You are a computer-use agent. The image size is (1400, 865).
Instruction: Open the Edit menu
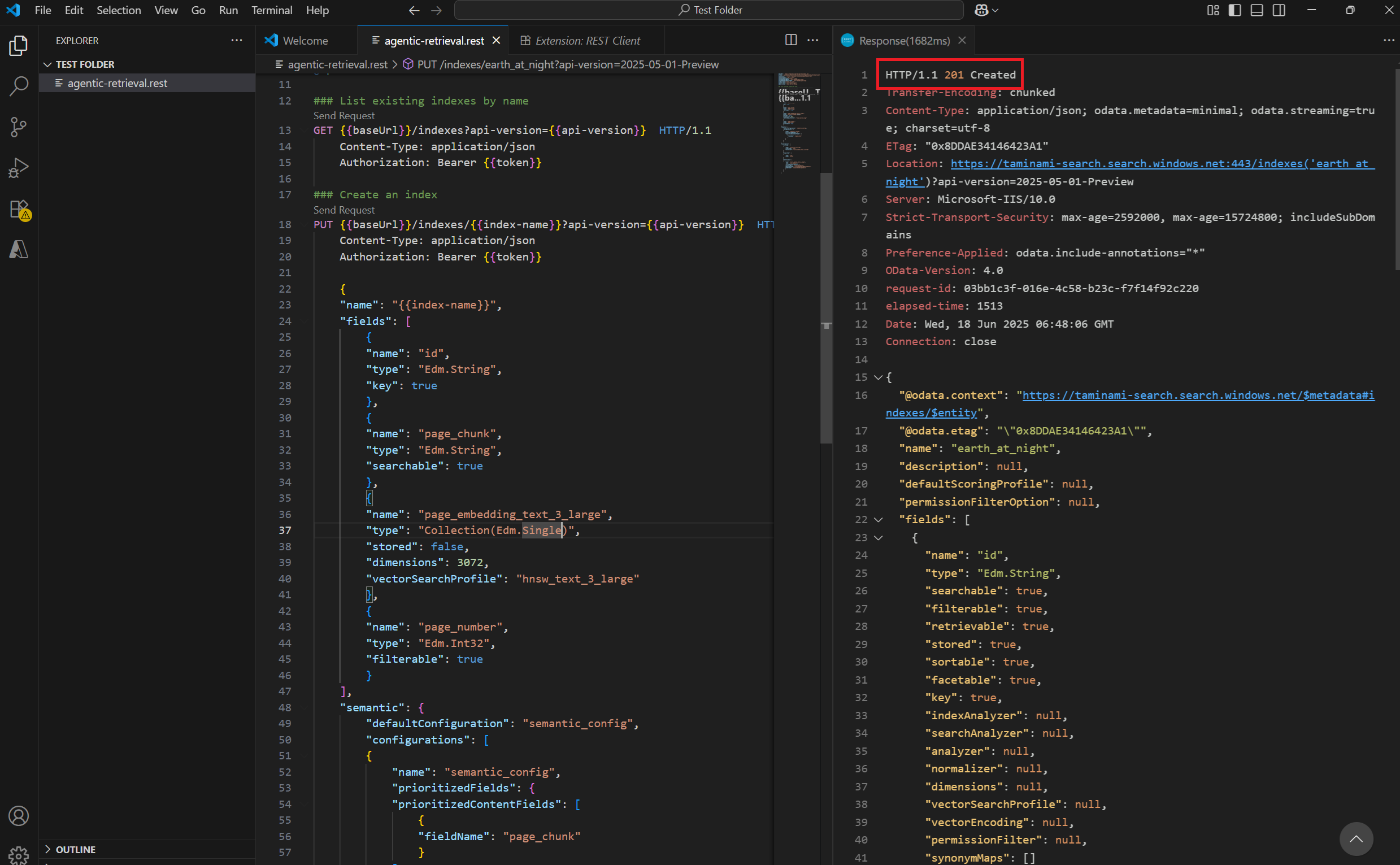74,10
